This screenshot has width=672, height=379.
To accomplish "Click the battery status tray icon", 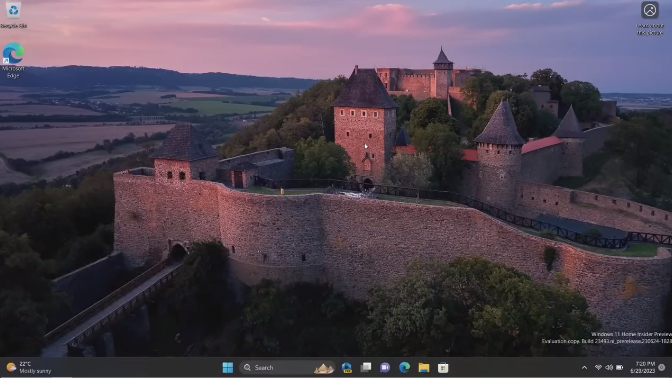I will 619,367.
